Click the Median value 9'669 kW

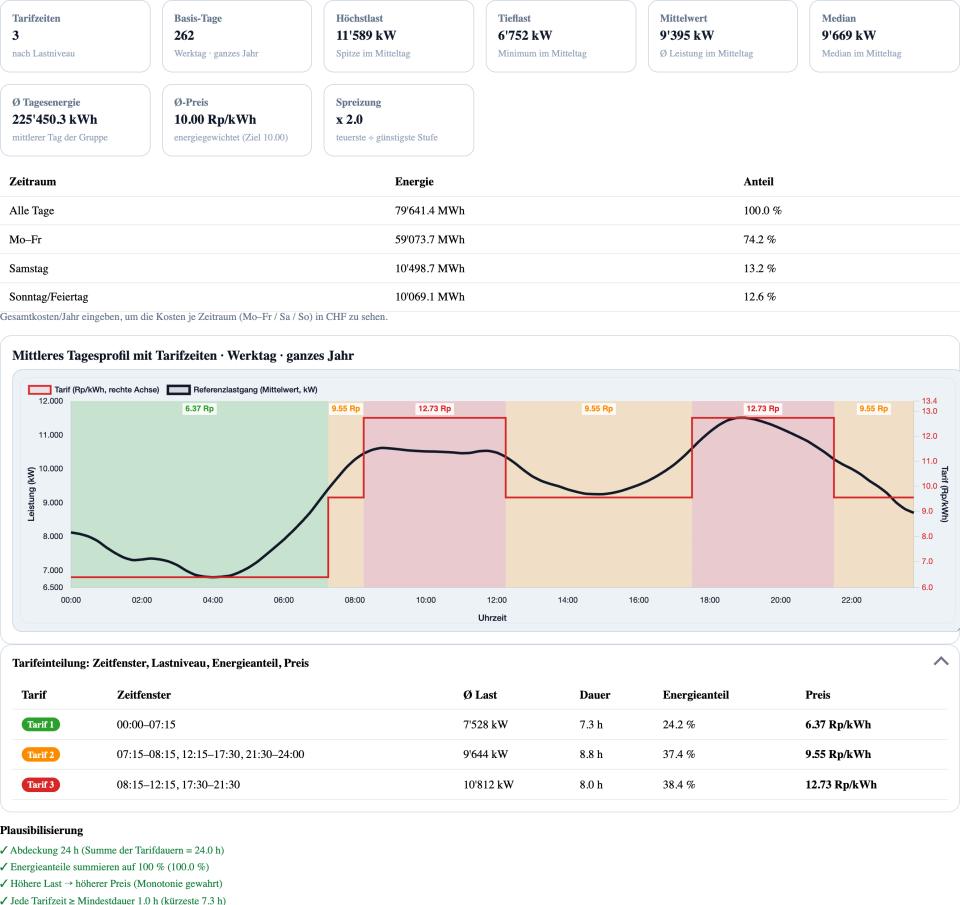coord(849,36)
